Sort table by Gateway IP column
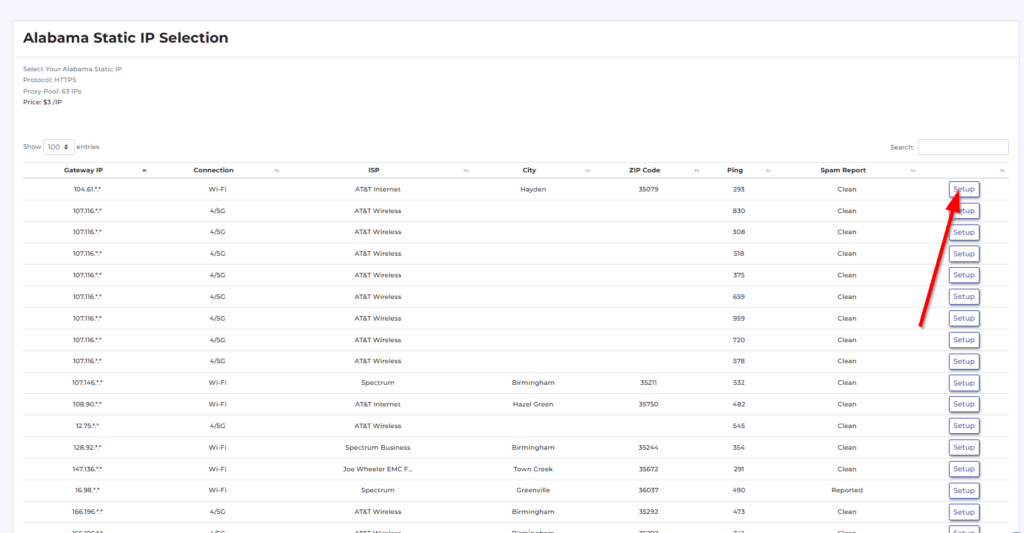This screenshot has width=1024, height=533. pos(83,170)
